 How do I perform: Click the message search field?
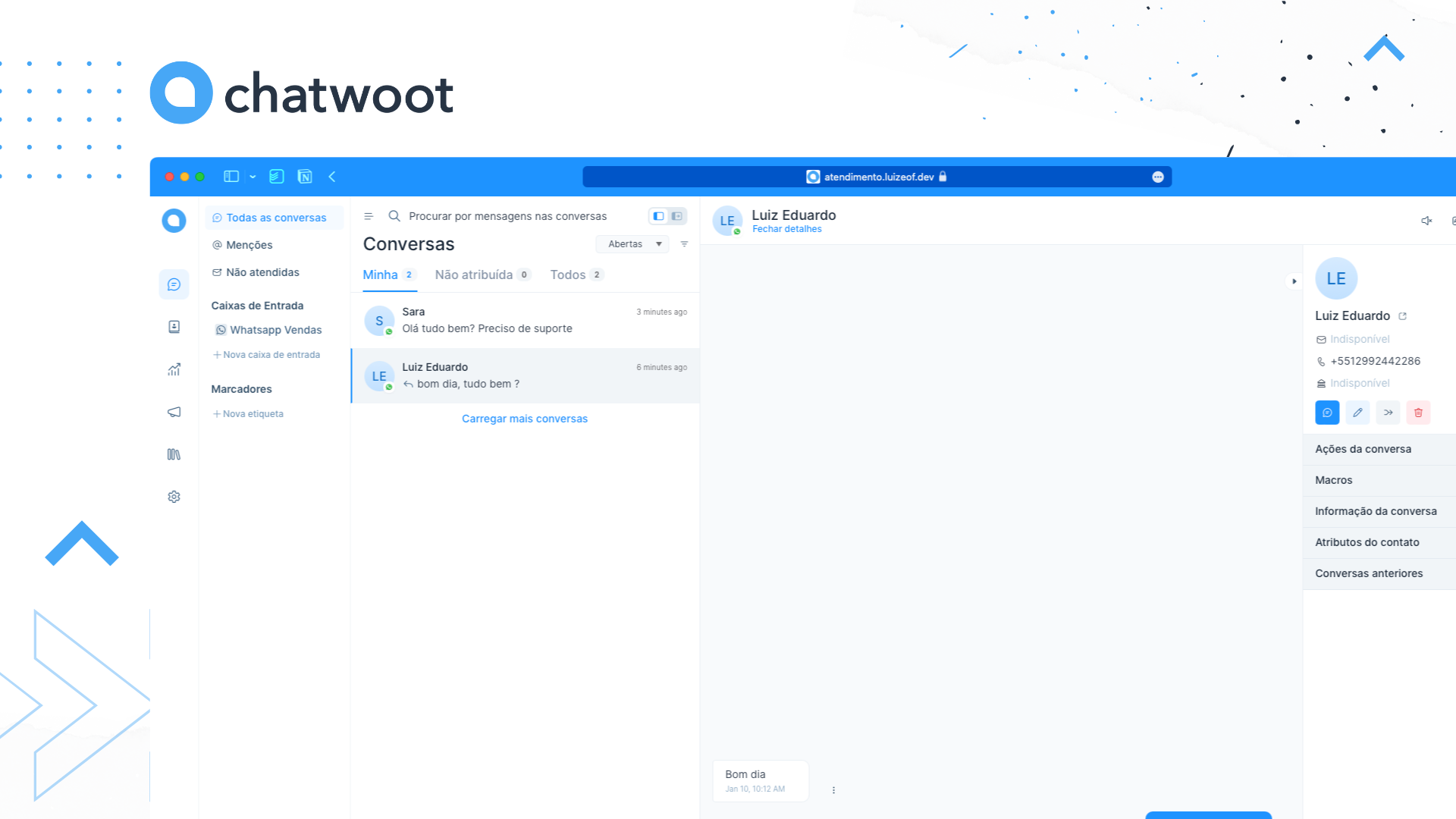507,216
